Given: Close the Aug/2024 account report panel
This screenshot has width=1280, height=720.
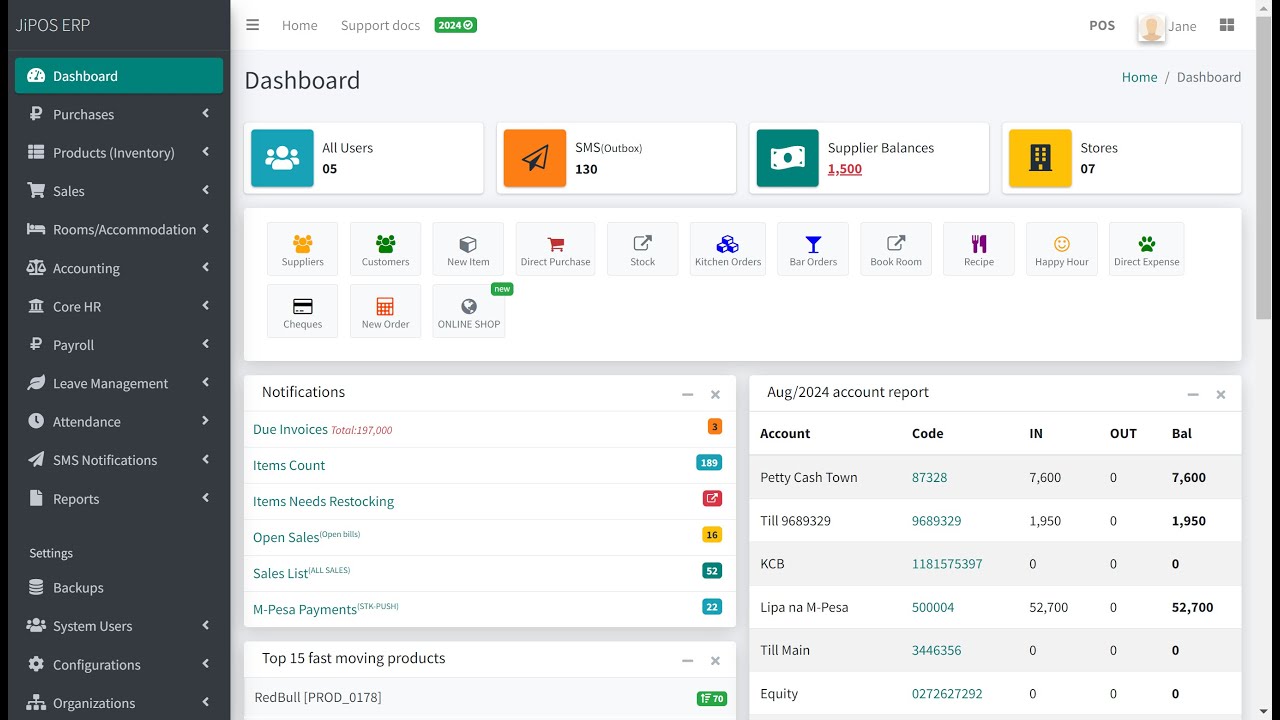Looking at the screenshot, I should [1221, 395].
